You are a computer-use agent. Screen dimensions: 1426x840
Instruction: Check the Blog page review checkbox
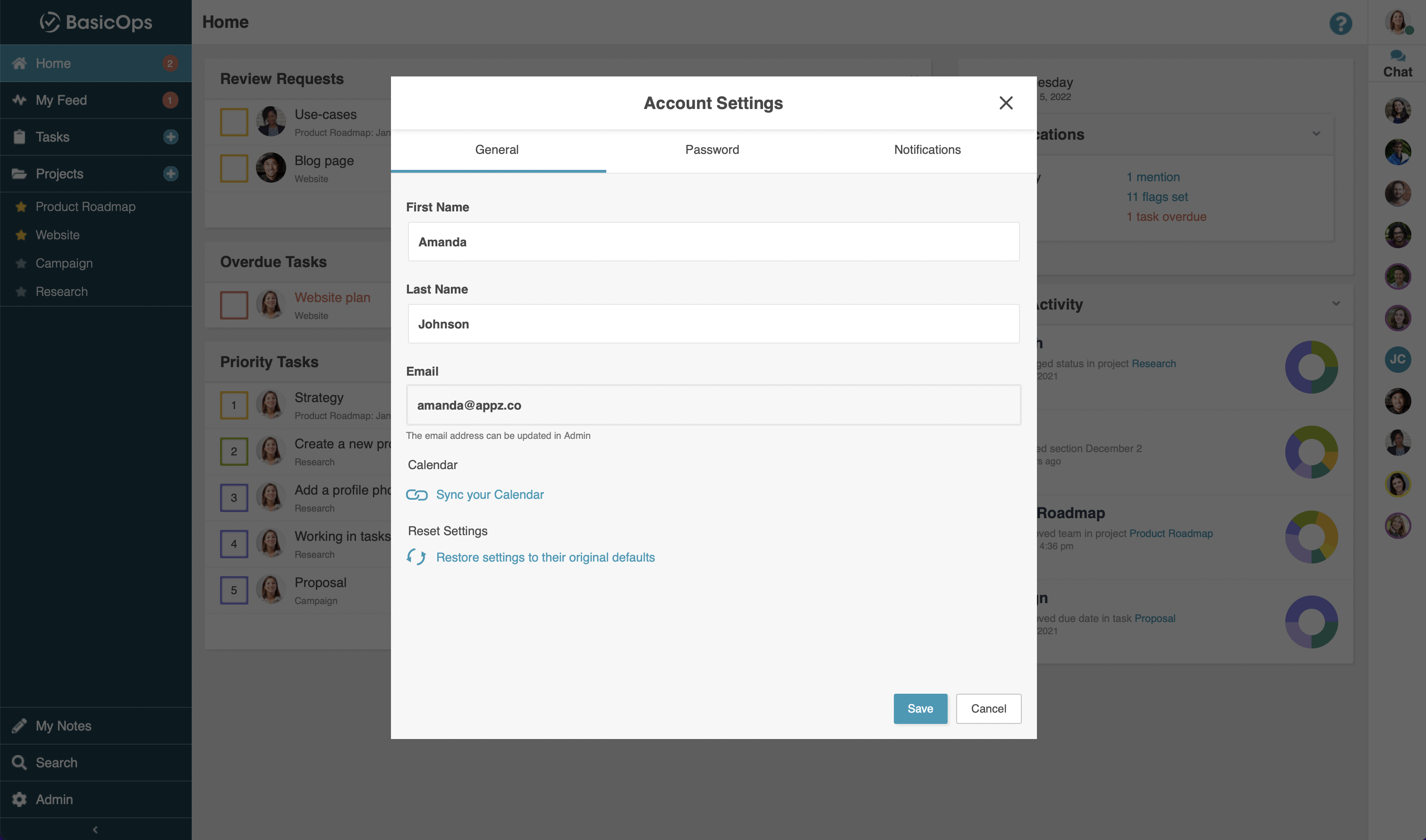point(234,168)
